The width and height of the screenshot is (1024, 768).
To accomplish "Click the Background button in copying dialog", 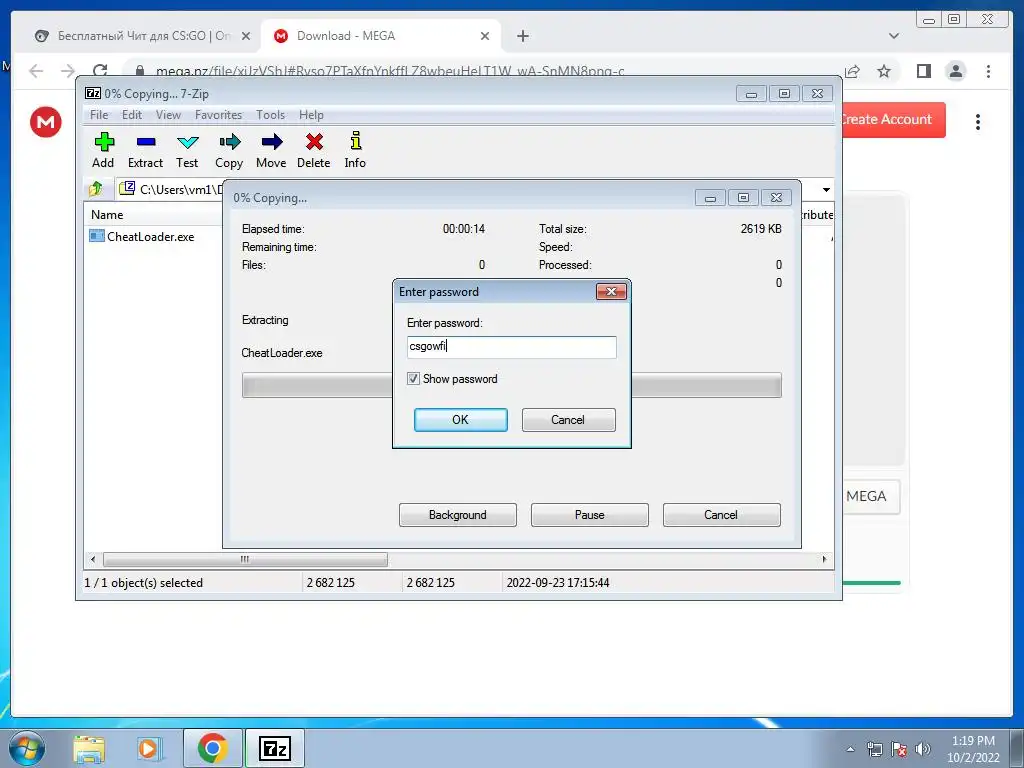I will 457,515.
